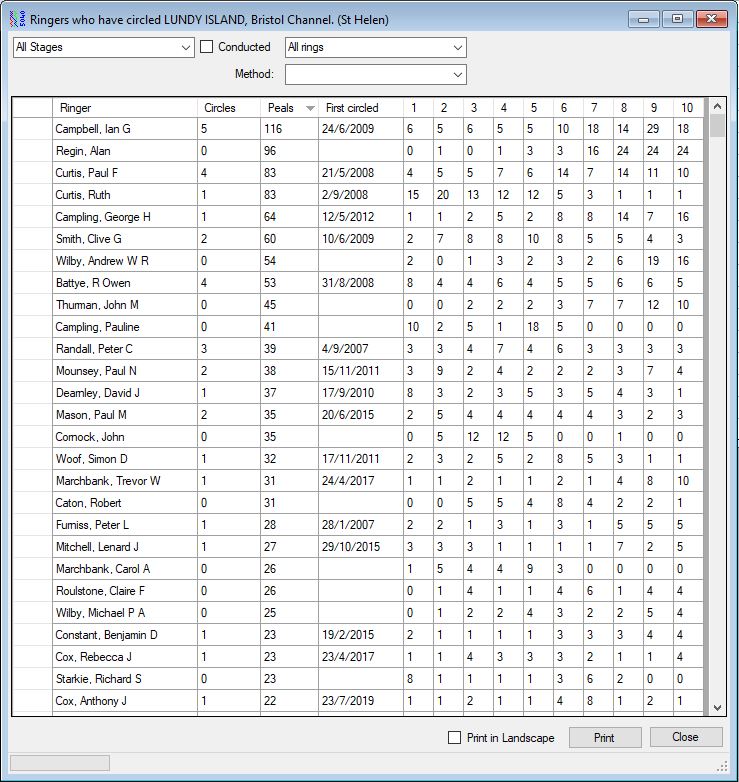Click the app icon in title bar

pos(16,19)
